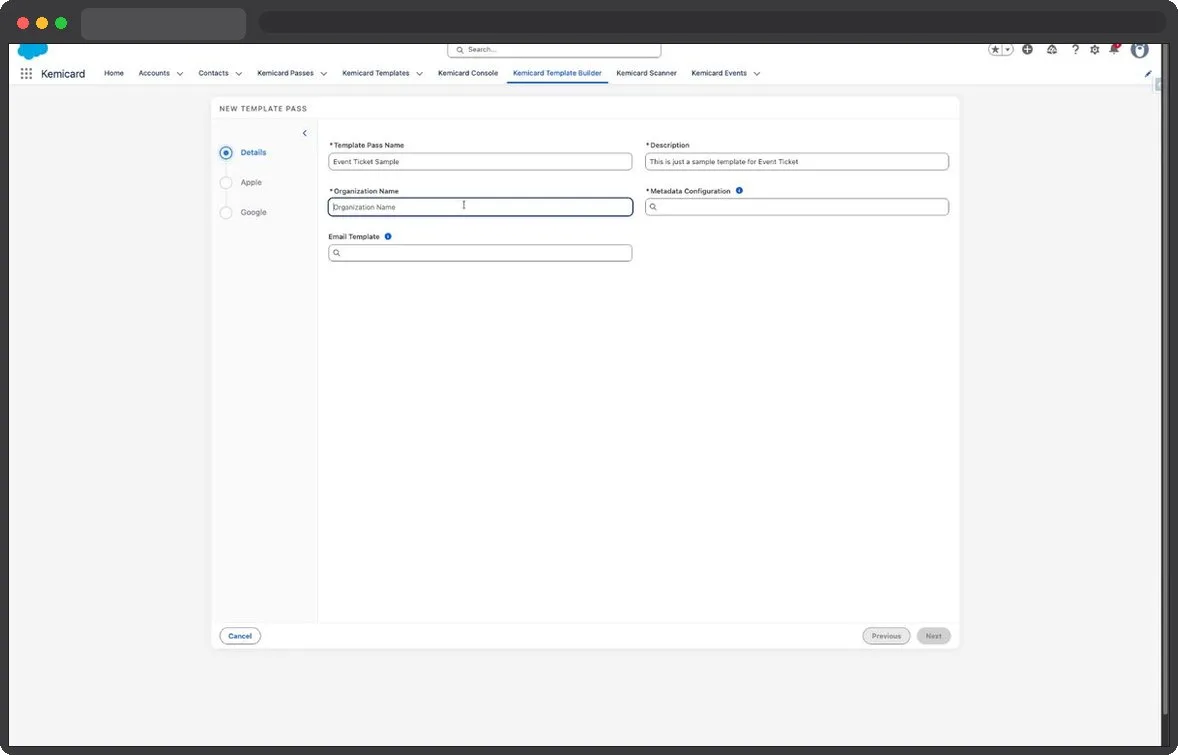This screenshot has height=755, width=1178.
Task: Expand the Accounts tab dropdown
Action: [180, 74]
